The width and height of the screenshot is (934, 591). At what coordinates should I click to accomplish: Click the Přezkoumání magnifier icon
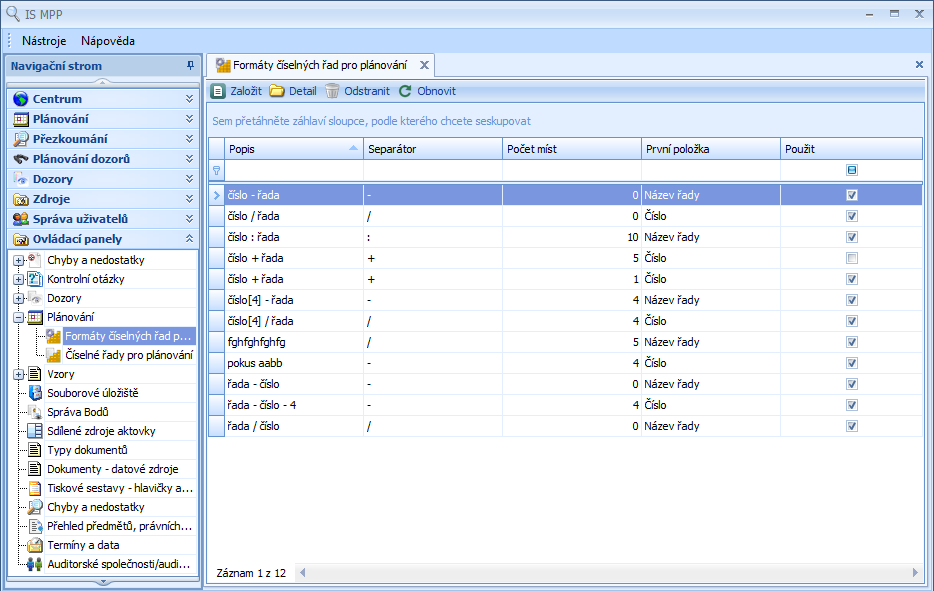[x=21, y=139]
